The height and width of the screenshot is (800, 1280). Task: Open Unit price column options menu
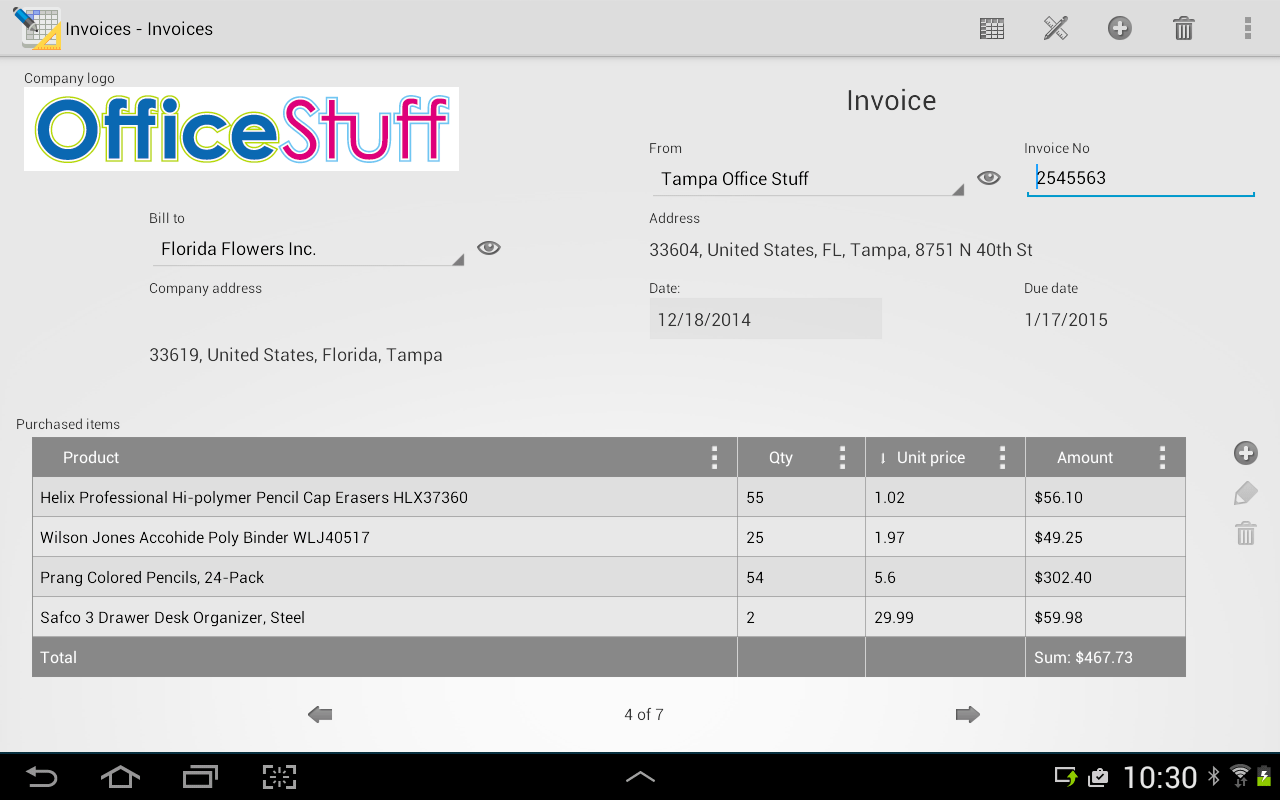[x=1002, y=457]
